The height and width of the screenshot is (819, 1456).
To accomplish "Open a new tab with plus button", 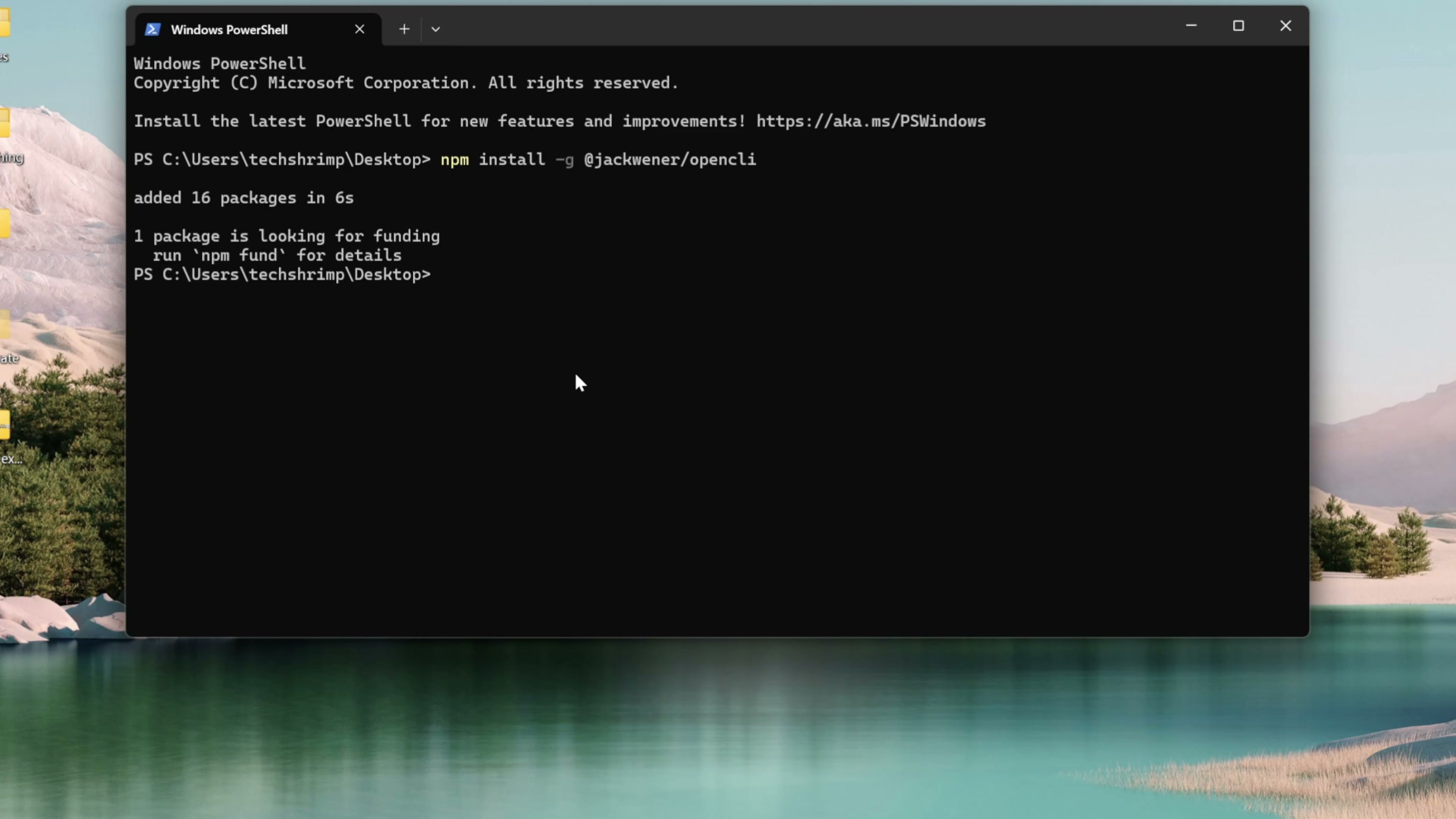I will coord(404,30).
